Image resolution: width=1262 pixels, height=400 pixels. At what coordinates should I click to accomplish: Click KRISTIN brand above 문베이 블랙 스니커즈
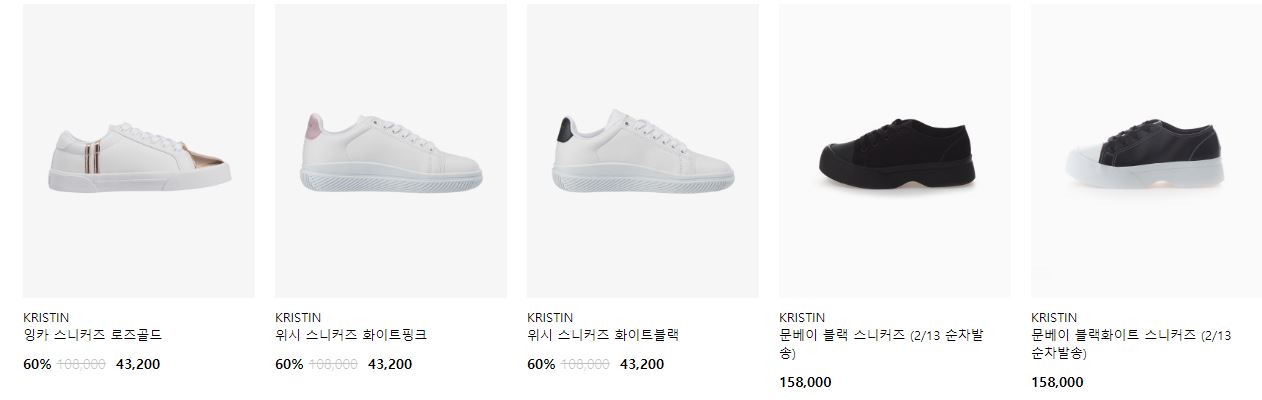coord(802,317)
